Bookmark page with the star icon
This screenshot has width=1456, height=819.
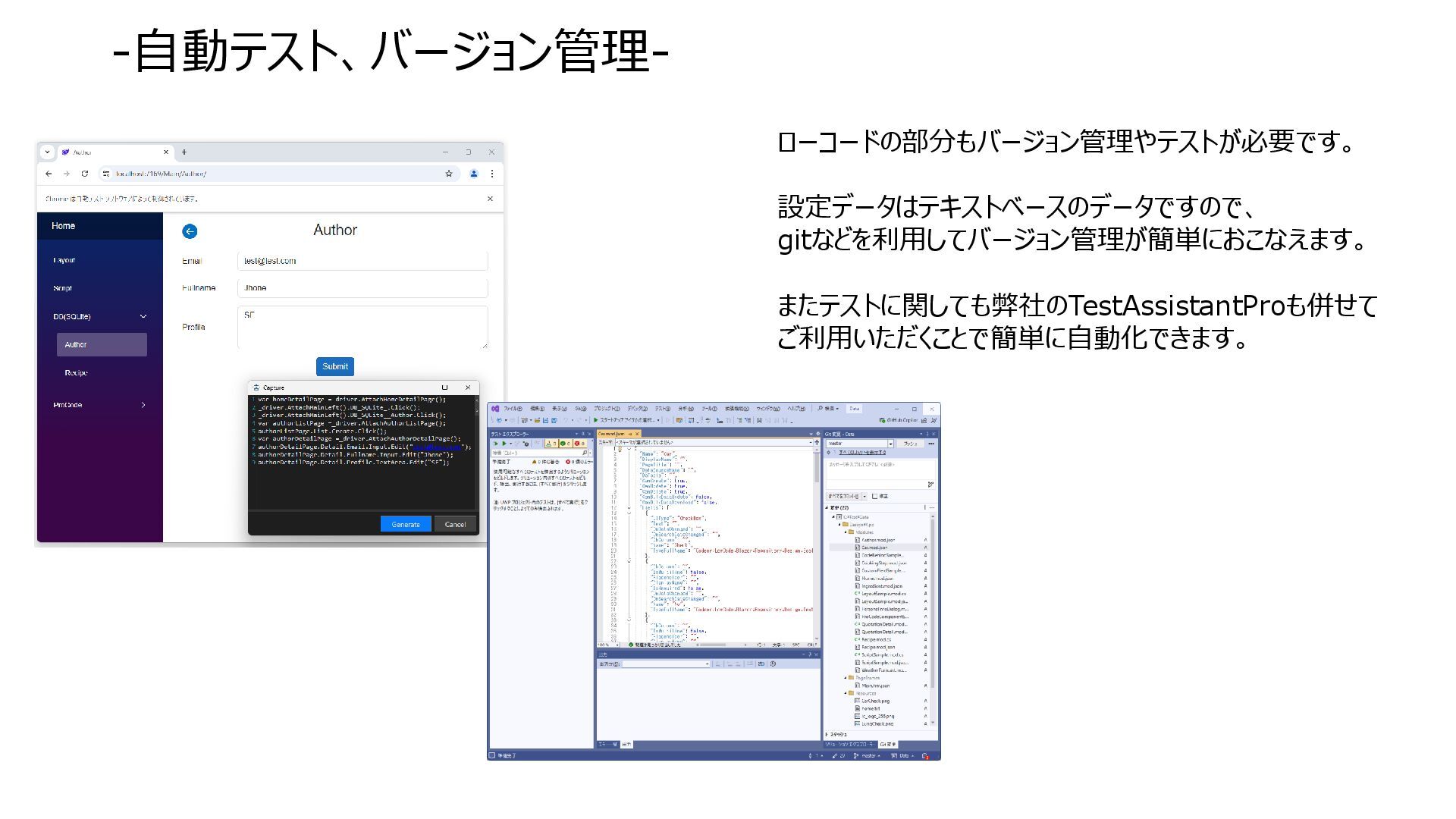(x=449, y=174)
